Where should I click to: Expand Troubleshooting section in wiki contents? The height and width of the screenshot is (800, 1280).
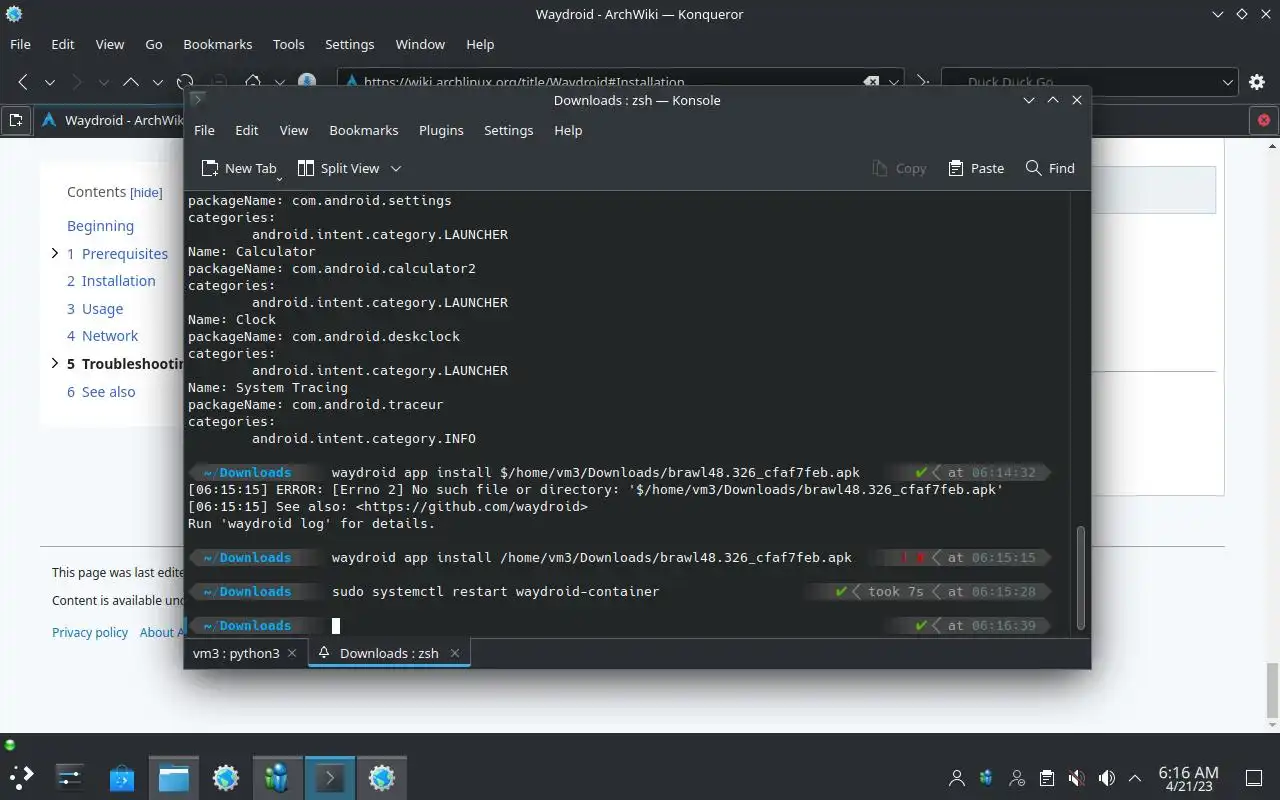pos(55,364)
